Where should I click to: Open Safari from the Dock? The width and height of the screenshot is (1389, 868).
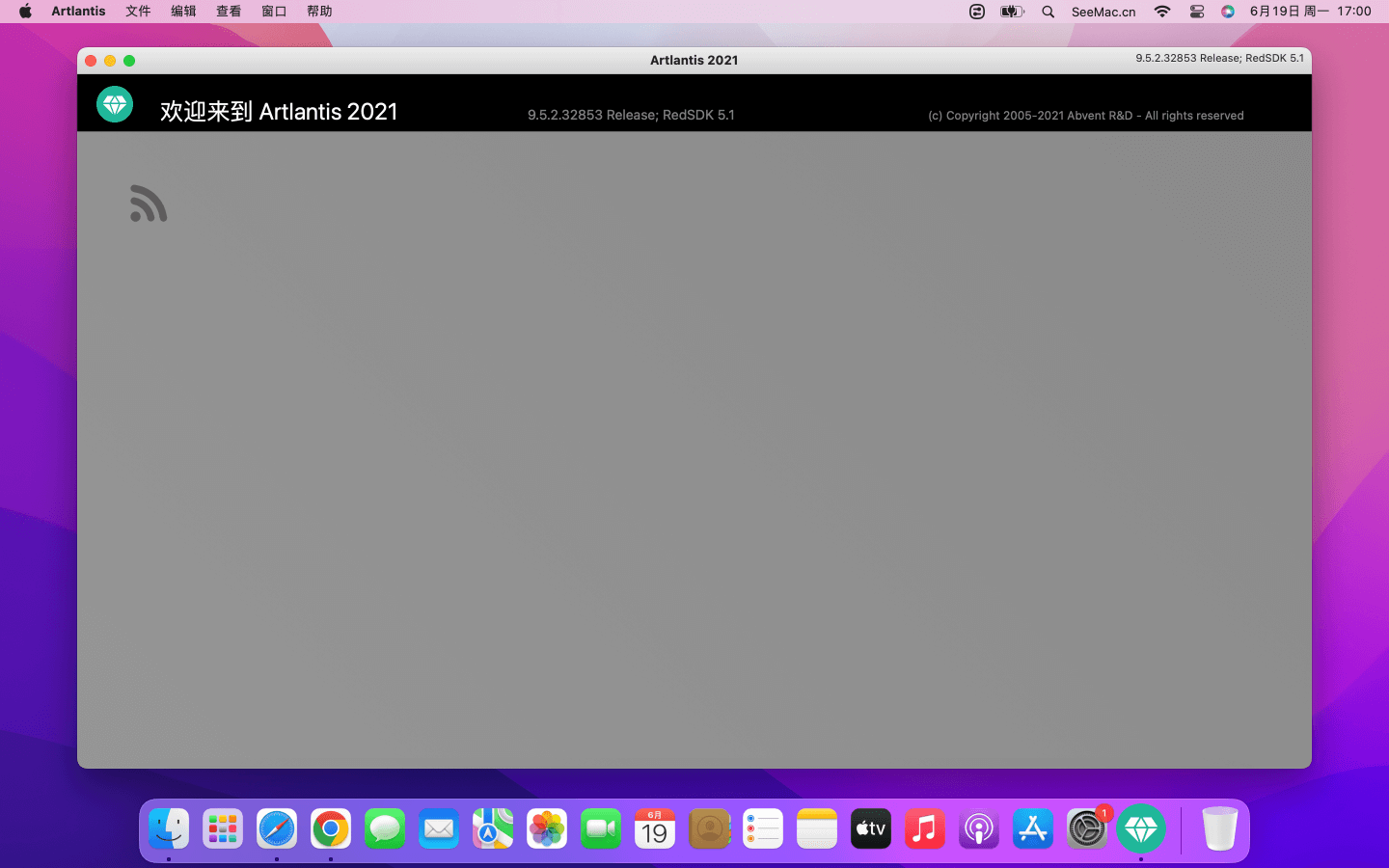277,828
